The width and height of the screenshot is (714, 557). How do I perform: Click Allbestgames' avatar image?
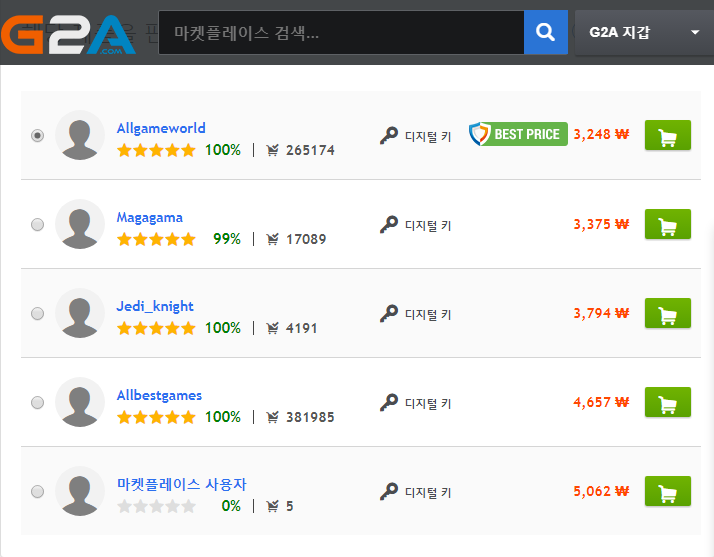[80, 403]
